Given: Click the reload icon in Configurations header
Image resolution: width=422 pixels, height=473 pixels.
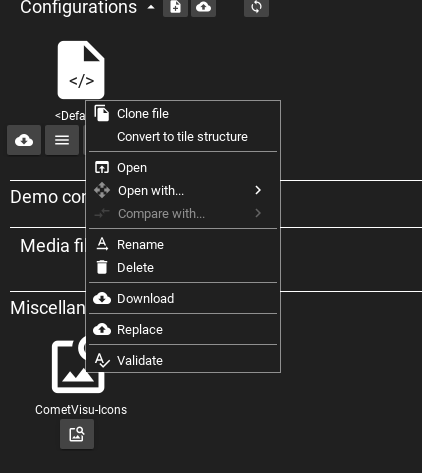Looking at the screenshot, I should (x=256, y=7).
